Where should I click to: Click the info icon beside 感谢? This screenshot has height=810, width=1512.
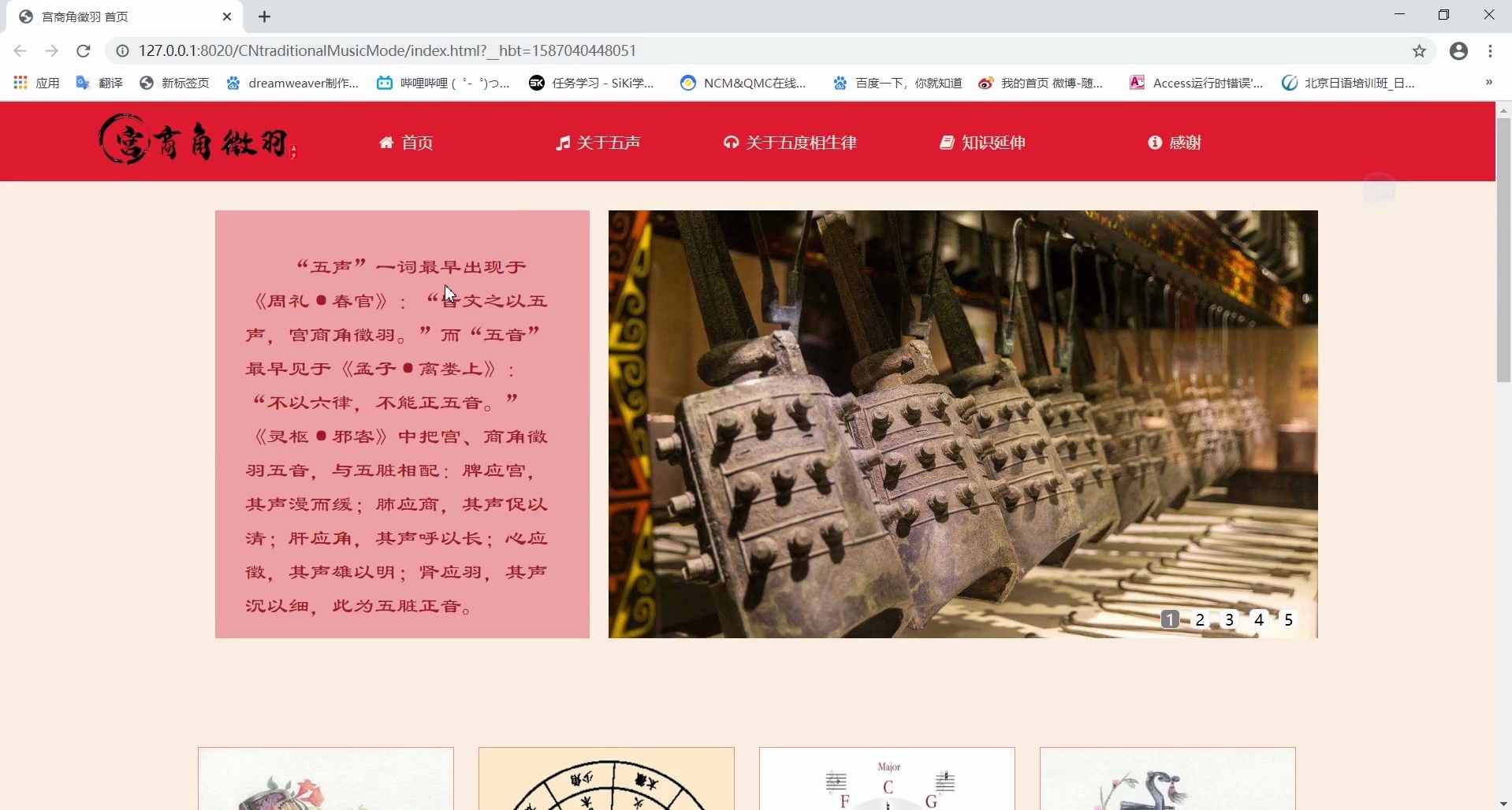[x=1155, y=143]
